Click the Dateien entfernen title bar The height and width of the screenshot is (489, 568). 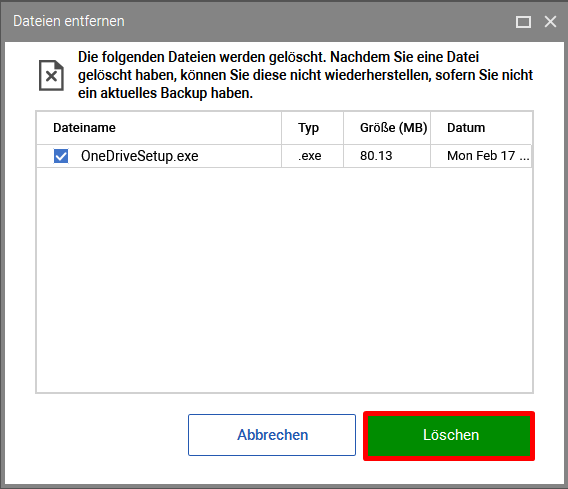(x=254, y=21)
